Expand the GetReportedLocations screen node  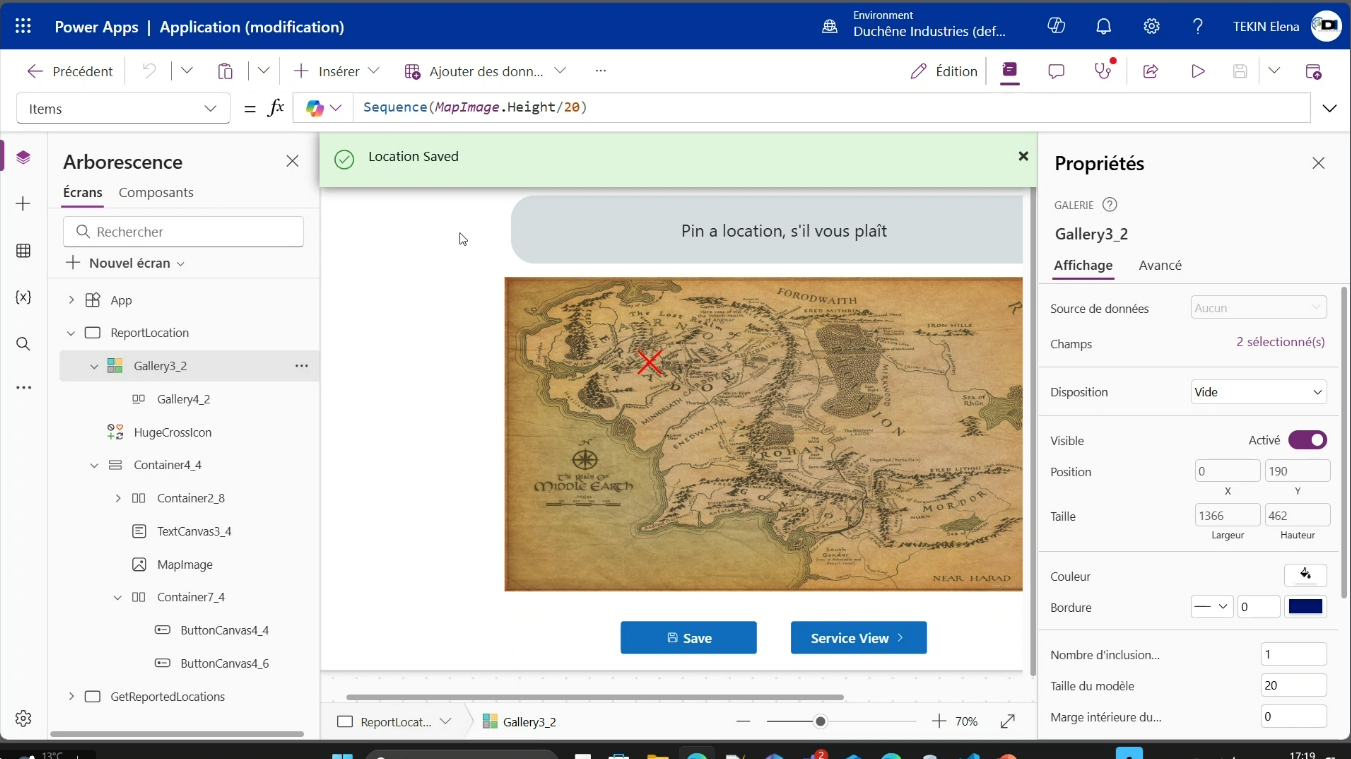tap(71, 697)
